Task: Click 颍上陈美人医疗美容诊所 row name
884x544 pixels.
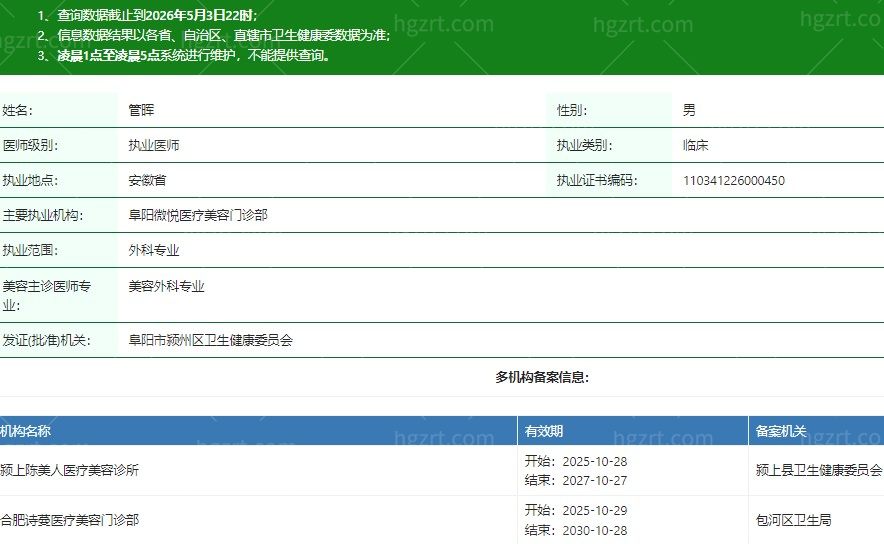Action: pyautogui.click(x=69, y=470)
